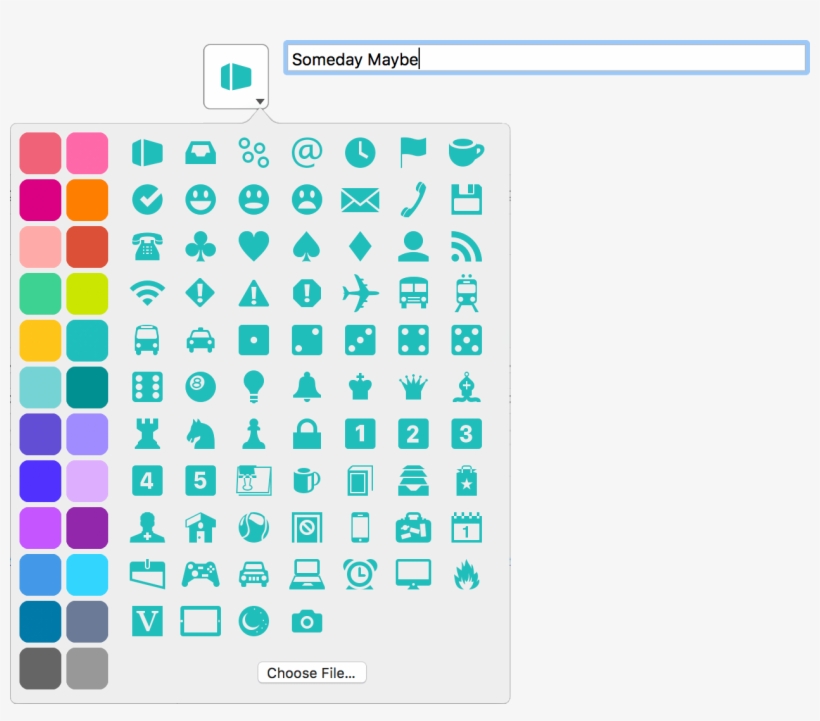The width and height of the screenshot is (820, 721).
Task: Choose the crown icon
Action: (413, 387)
